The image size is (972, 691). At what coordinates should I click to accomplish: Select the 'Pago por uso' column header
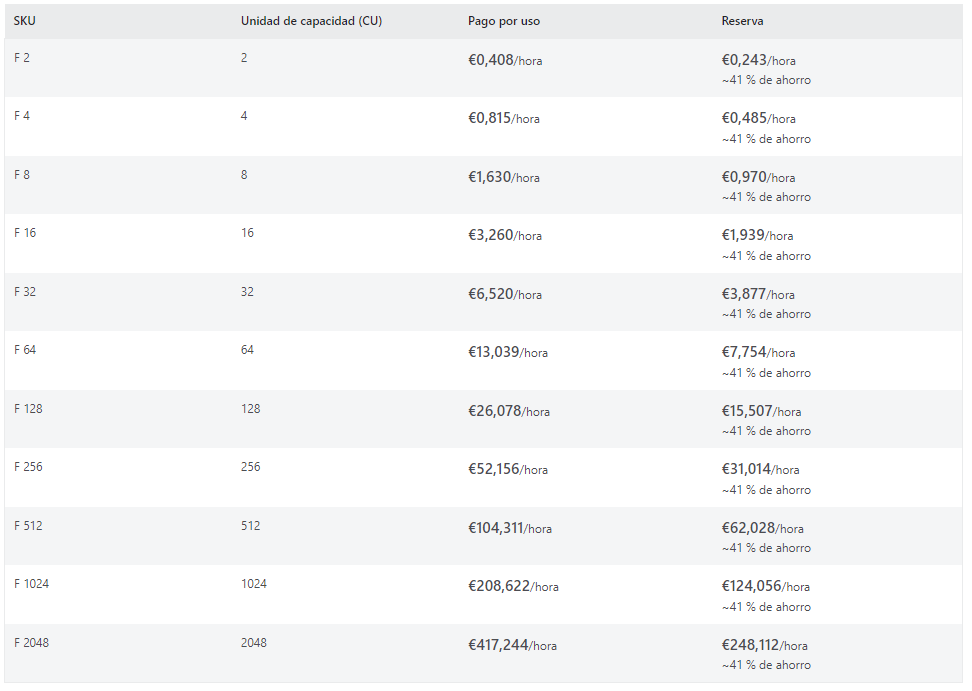(x=504, y=21)
